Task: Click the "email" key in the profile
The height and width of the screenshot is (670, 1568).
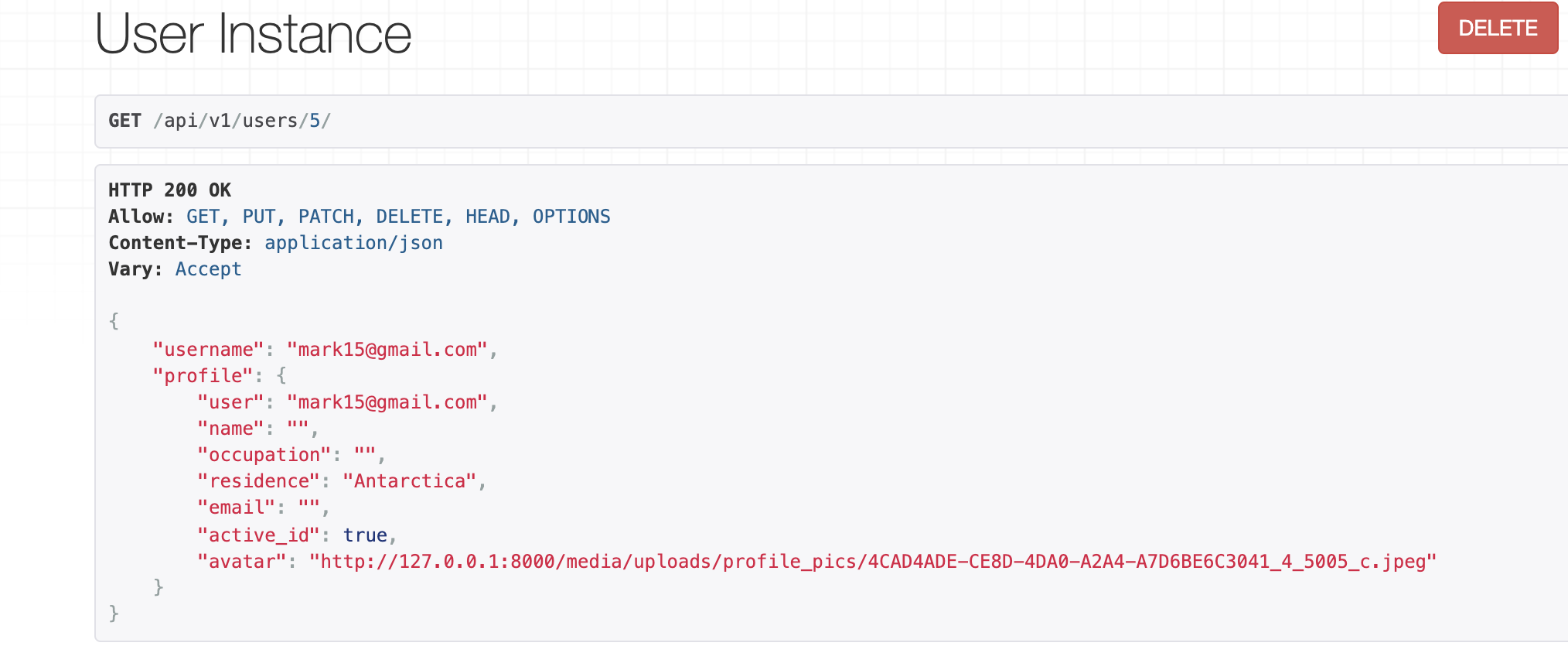Action: pos(237,508)
